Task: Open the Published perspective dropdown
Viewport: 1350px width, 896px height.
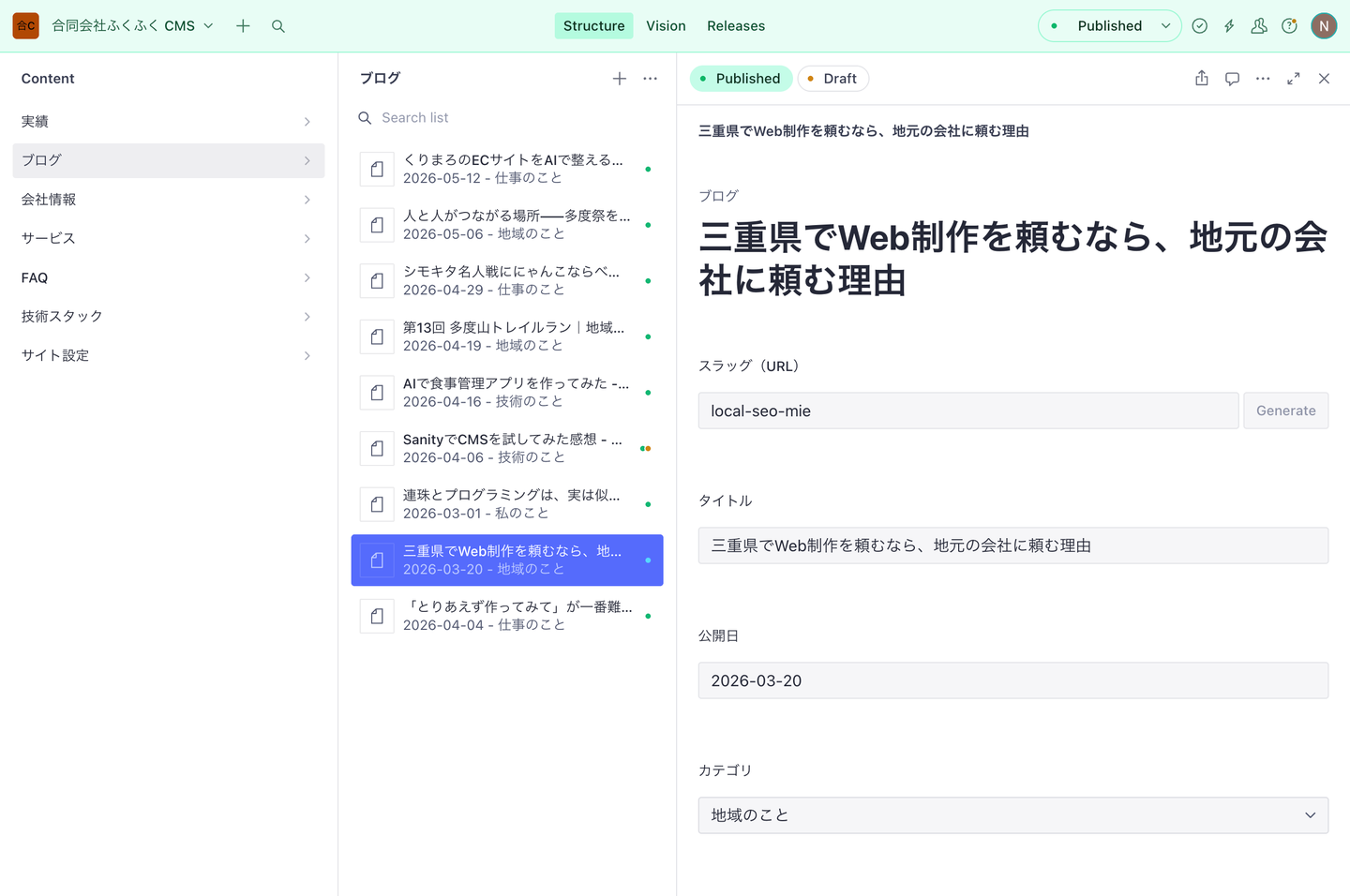Action: tap(1110, 26)
